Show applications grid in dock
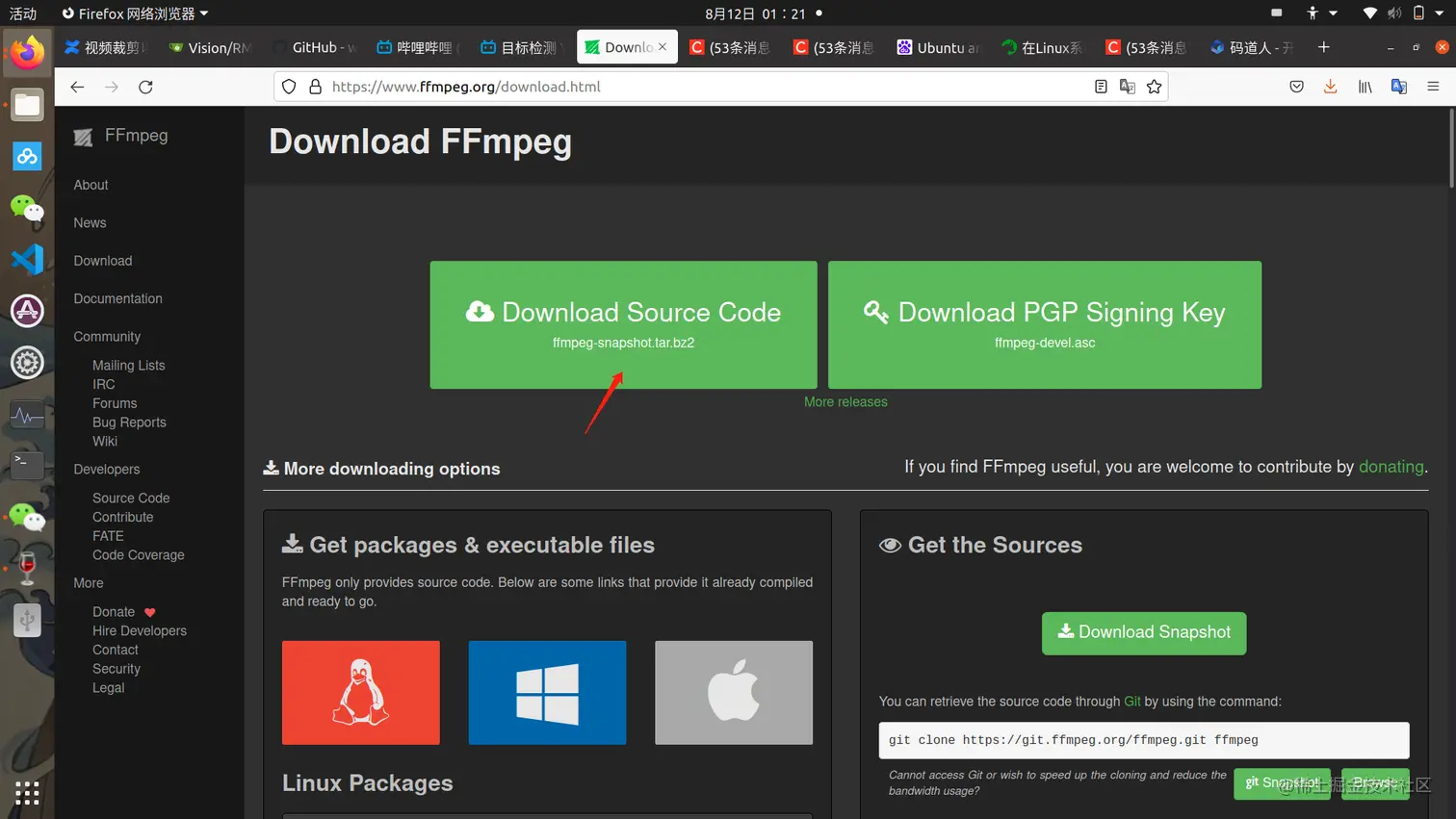 (27, 792)
